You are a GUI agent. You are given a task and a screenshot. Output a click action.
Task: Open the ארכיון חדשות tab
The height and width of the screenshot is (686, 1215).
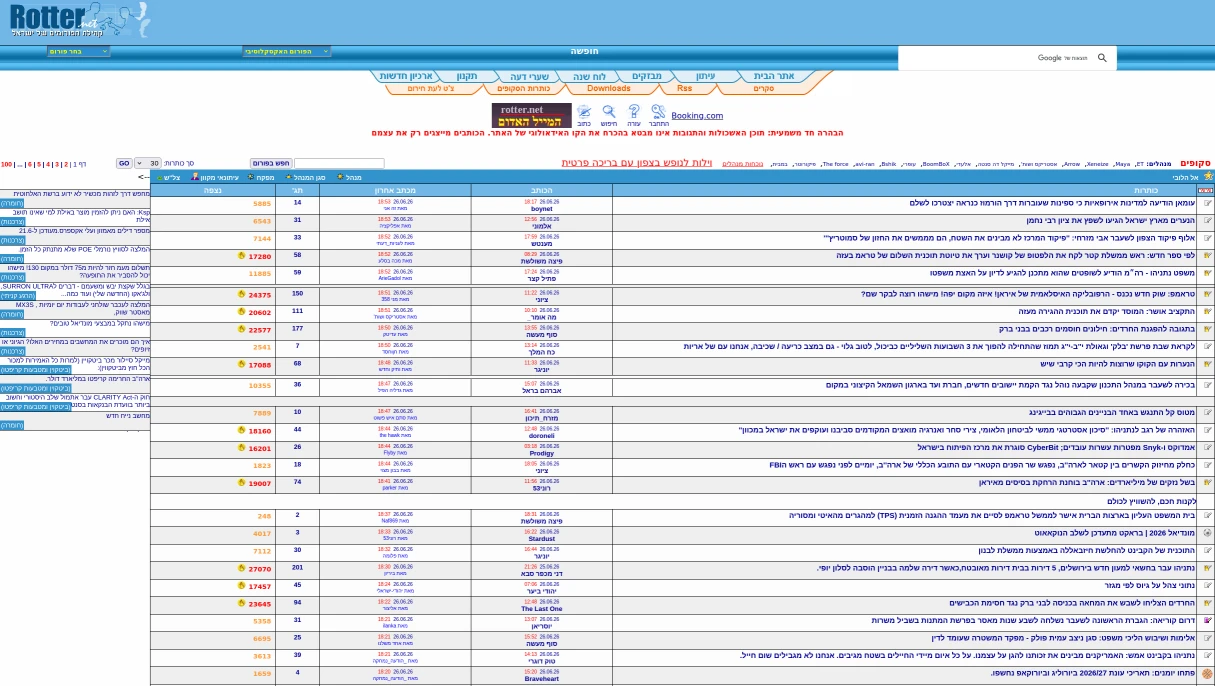pyautogui.click(x=406, y=76)
